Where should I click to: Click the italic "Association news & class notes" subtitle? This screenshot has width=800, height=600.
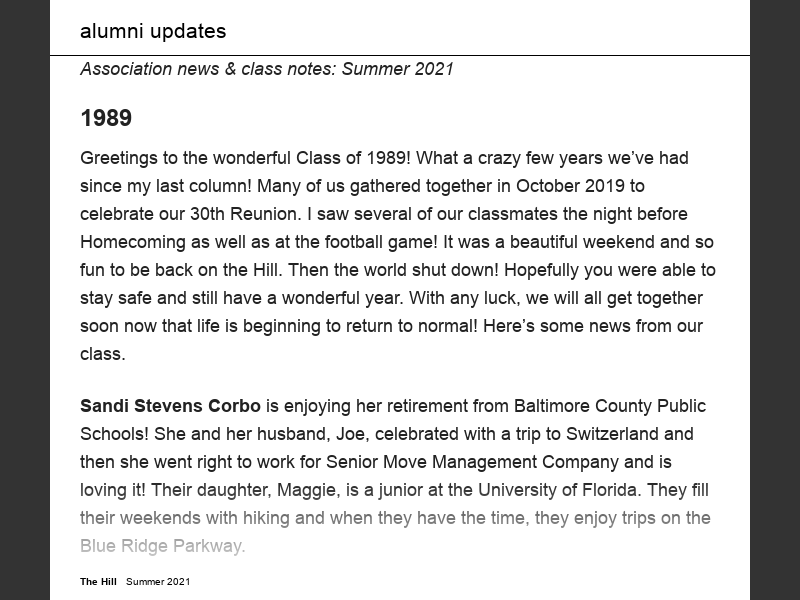[267, 69]
